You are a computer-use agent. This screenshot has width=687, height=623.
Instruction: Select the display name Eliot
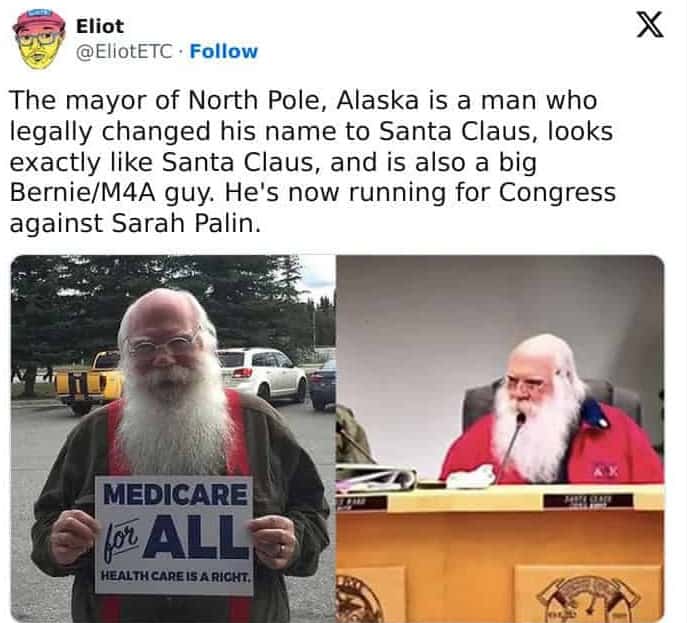[x=100, y=26]
